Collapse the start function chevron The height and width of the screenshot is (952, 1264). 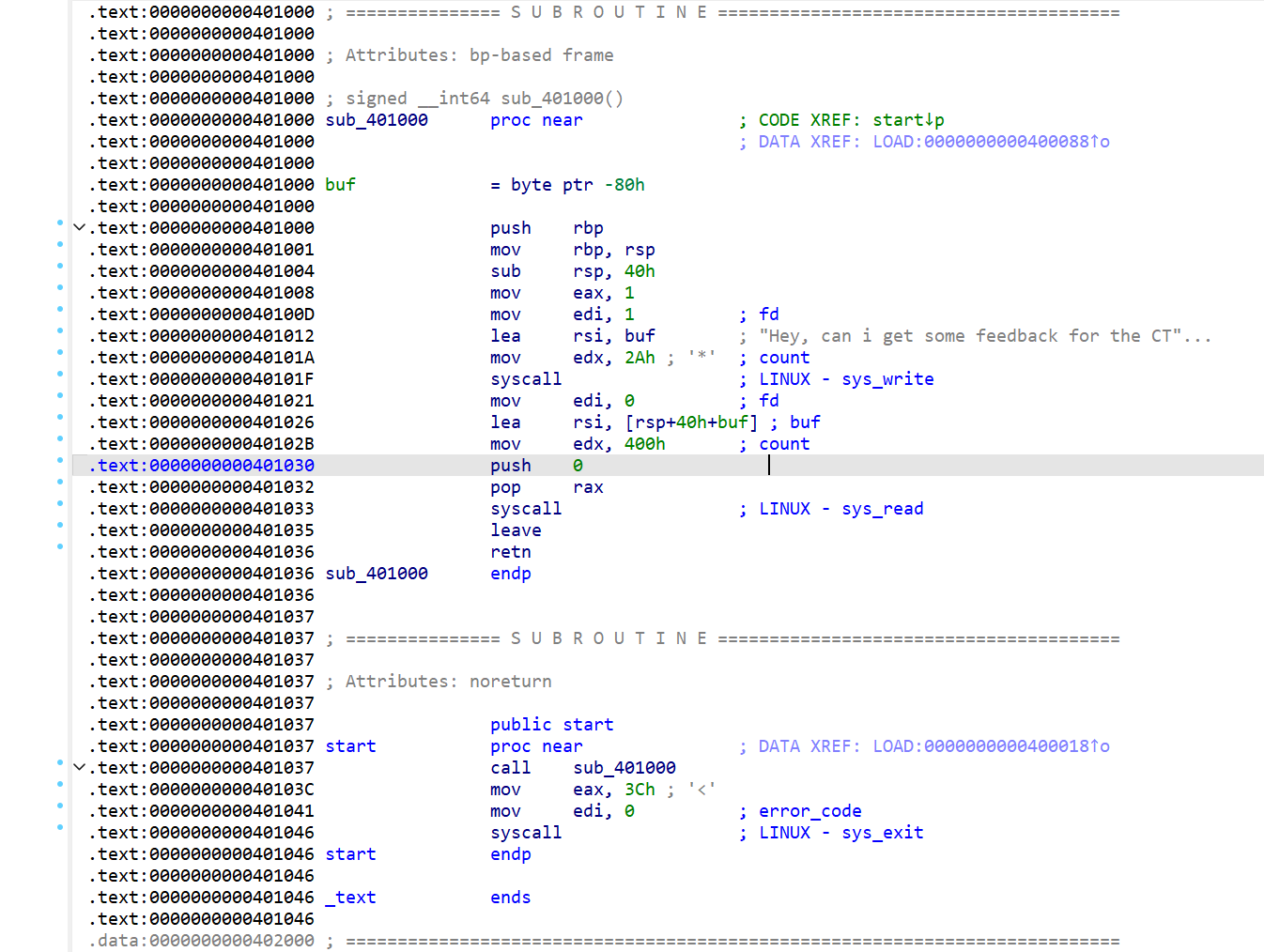tap(80, 768)
